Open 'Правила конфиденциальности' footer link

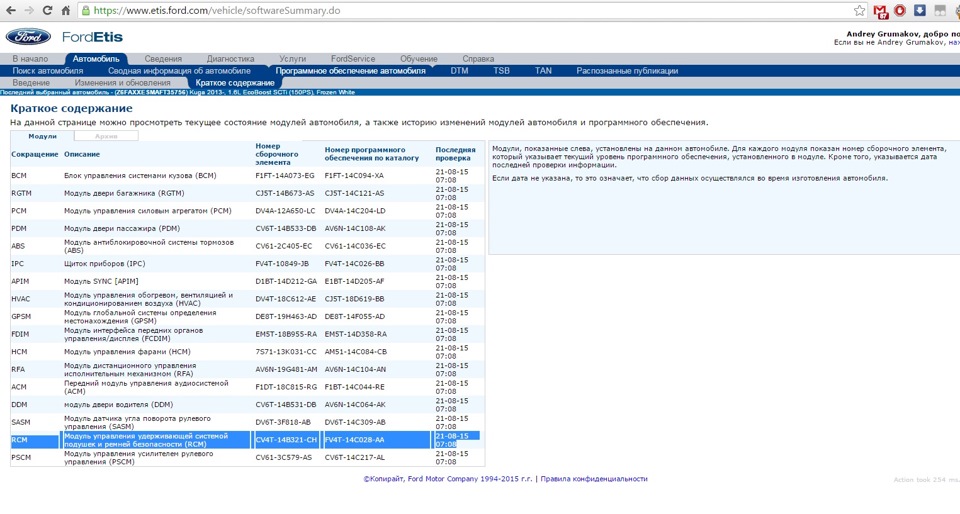pyautogui.click(x=594, y=479)
